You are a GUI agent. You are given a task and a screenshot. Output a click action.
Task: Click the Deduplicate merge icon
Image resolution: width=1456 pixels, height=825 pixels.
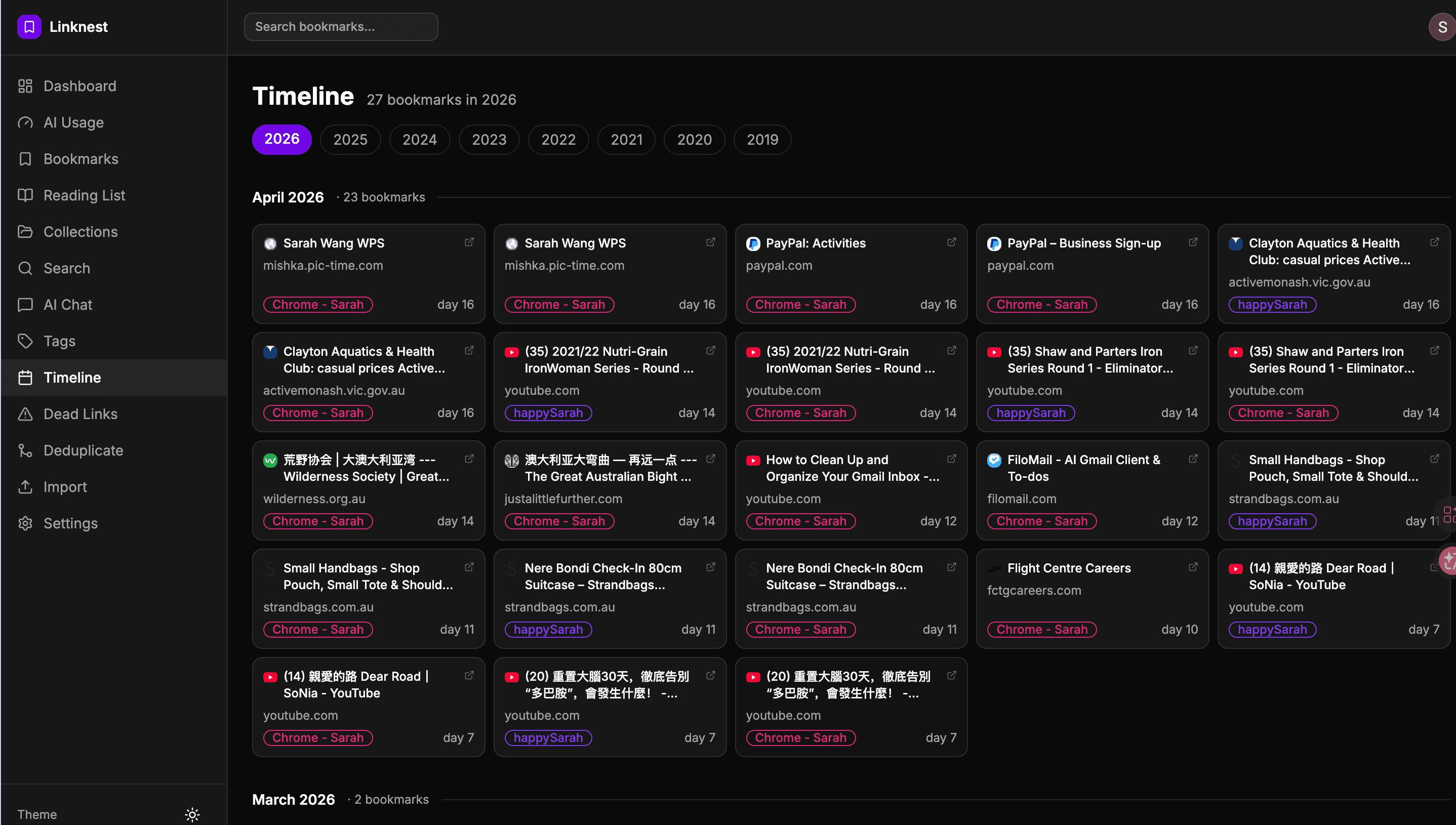point(25,450)
